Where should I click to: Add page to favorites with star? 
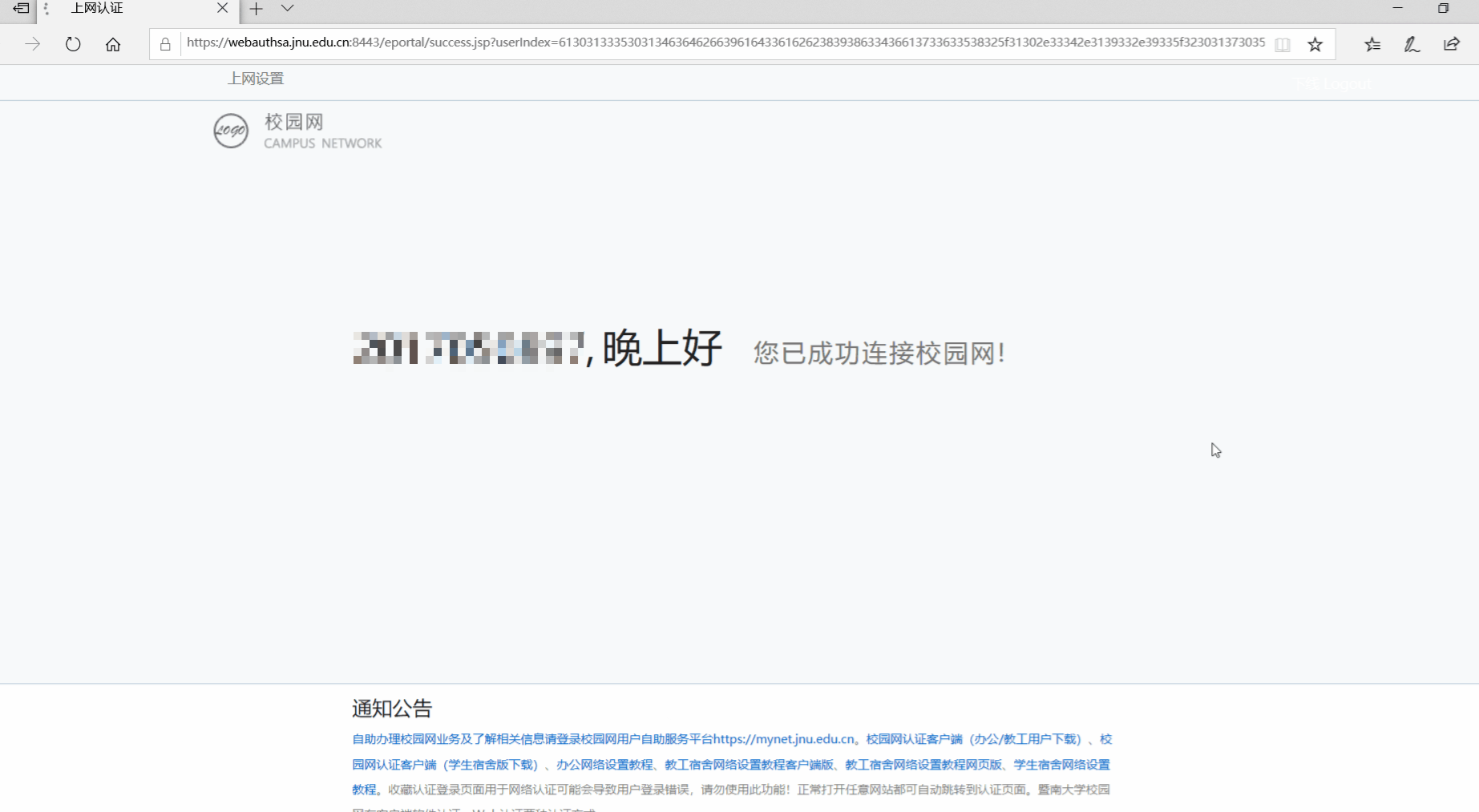[1315, 44]
